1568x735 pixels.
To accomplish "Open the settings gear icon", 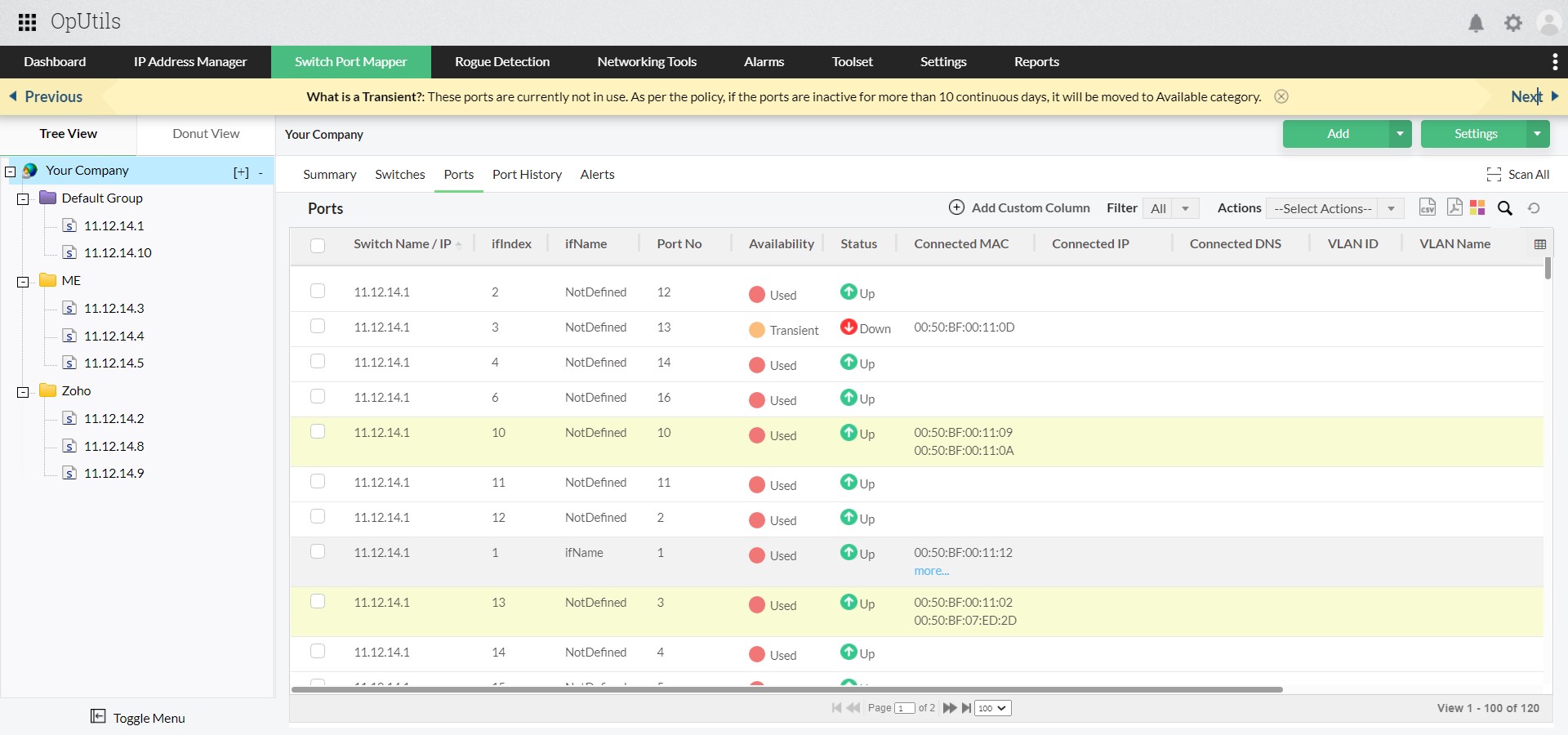I will pyautogui.click(x=1512, y=24).
